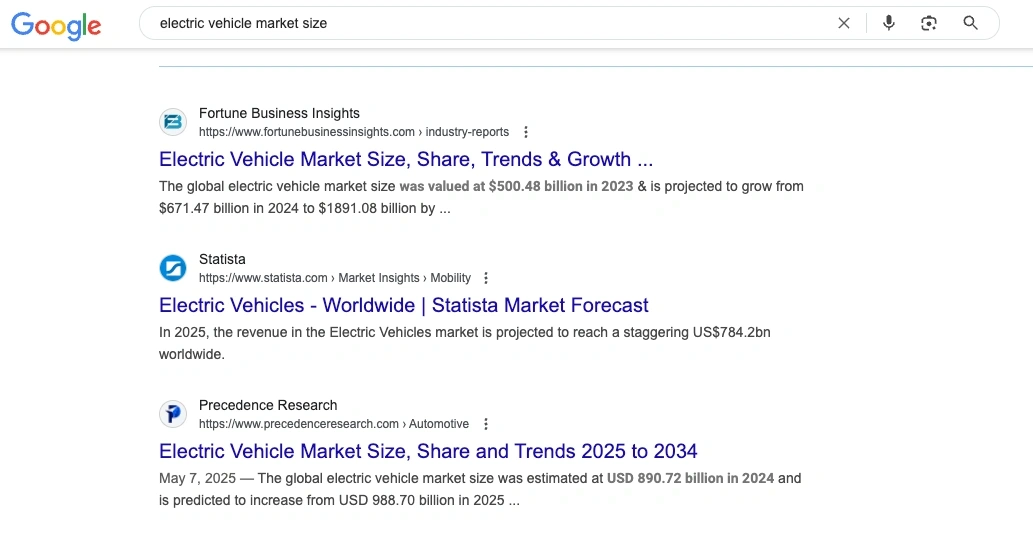The image size is (1033, 544).
Task: Click the 'May 7, 2025' date text
Action: (197, 479)
